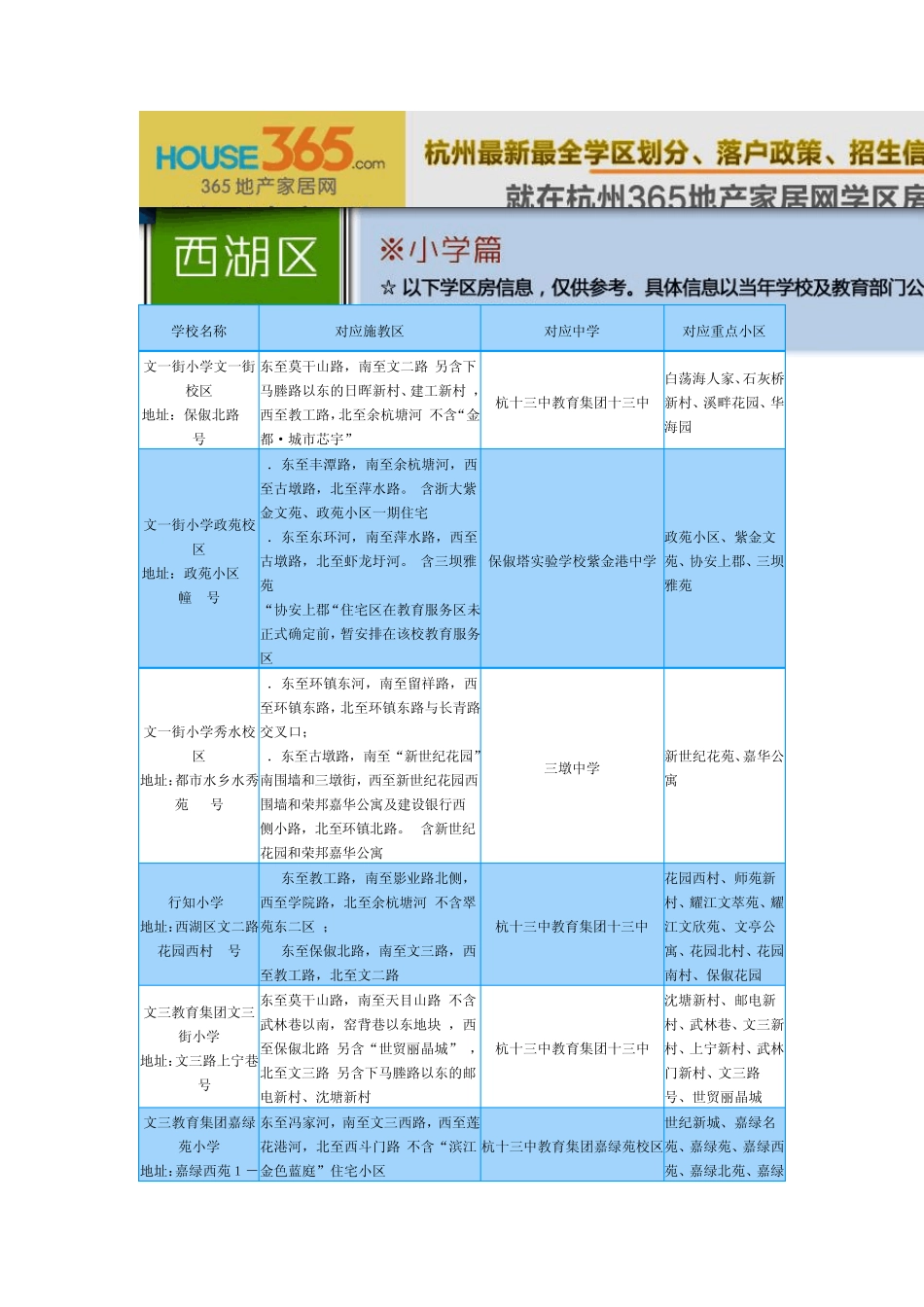Select the 文一街小学秀水校区 cell
Image resolution: width=924 pixels, height=1307 pixels.
198,766
